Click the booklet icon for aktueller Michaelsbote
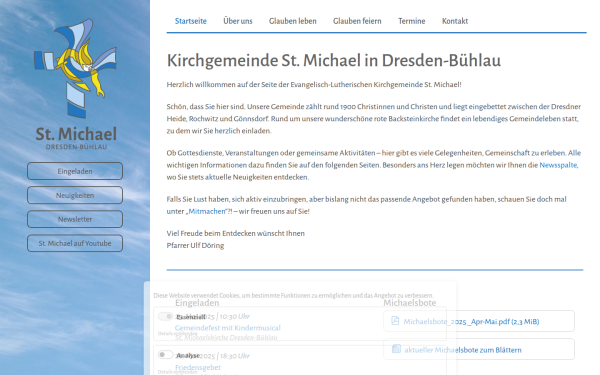This screenshot has height=375, width=600. [396, 349]
